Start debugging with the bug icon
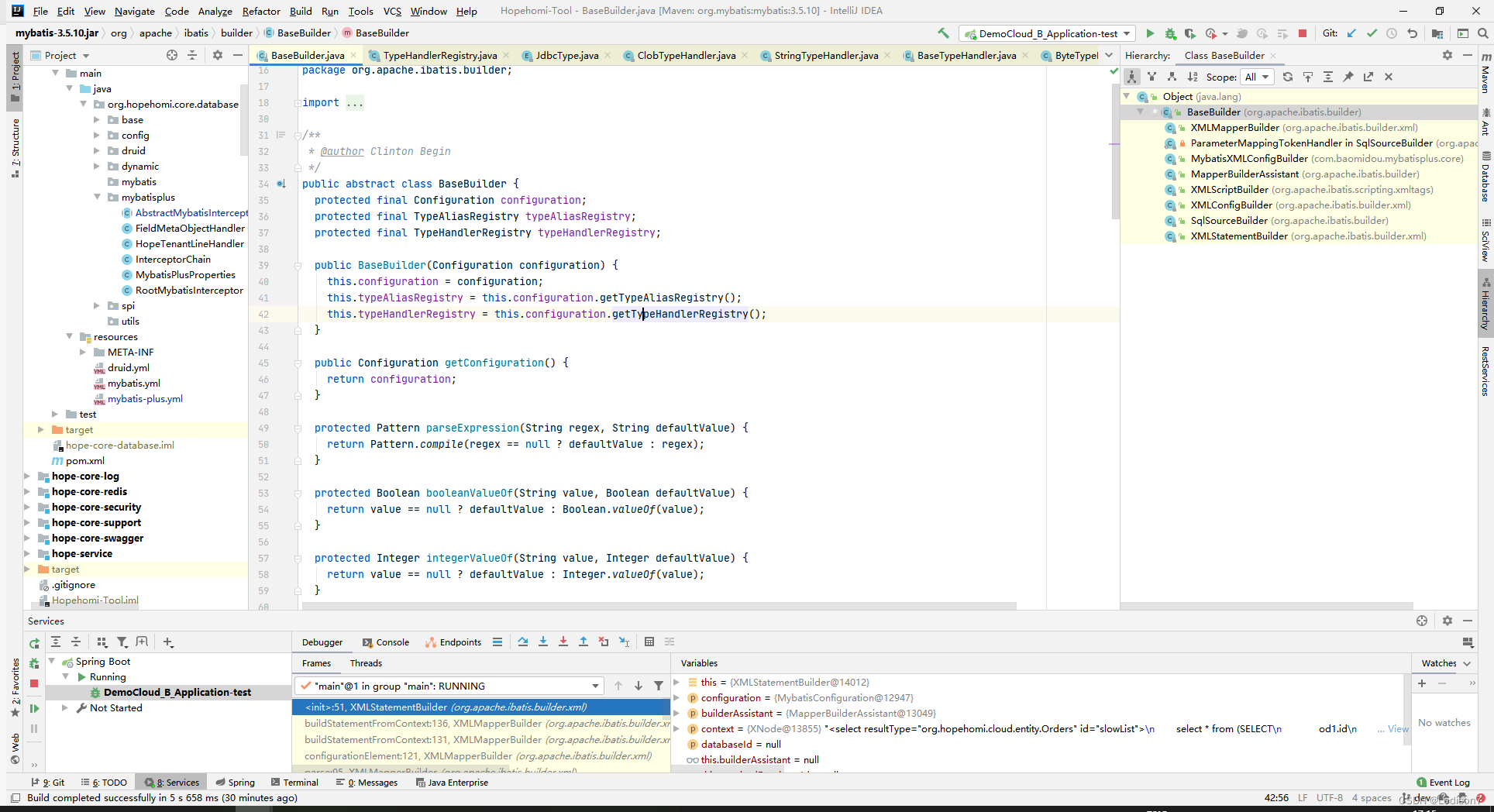 [x=1170, y=33]
